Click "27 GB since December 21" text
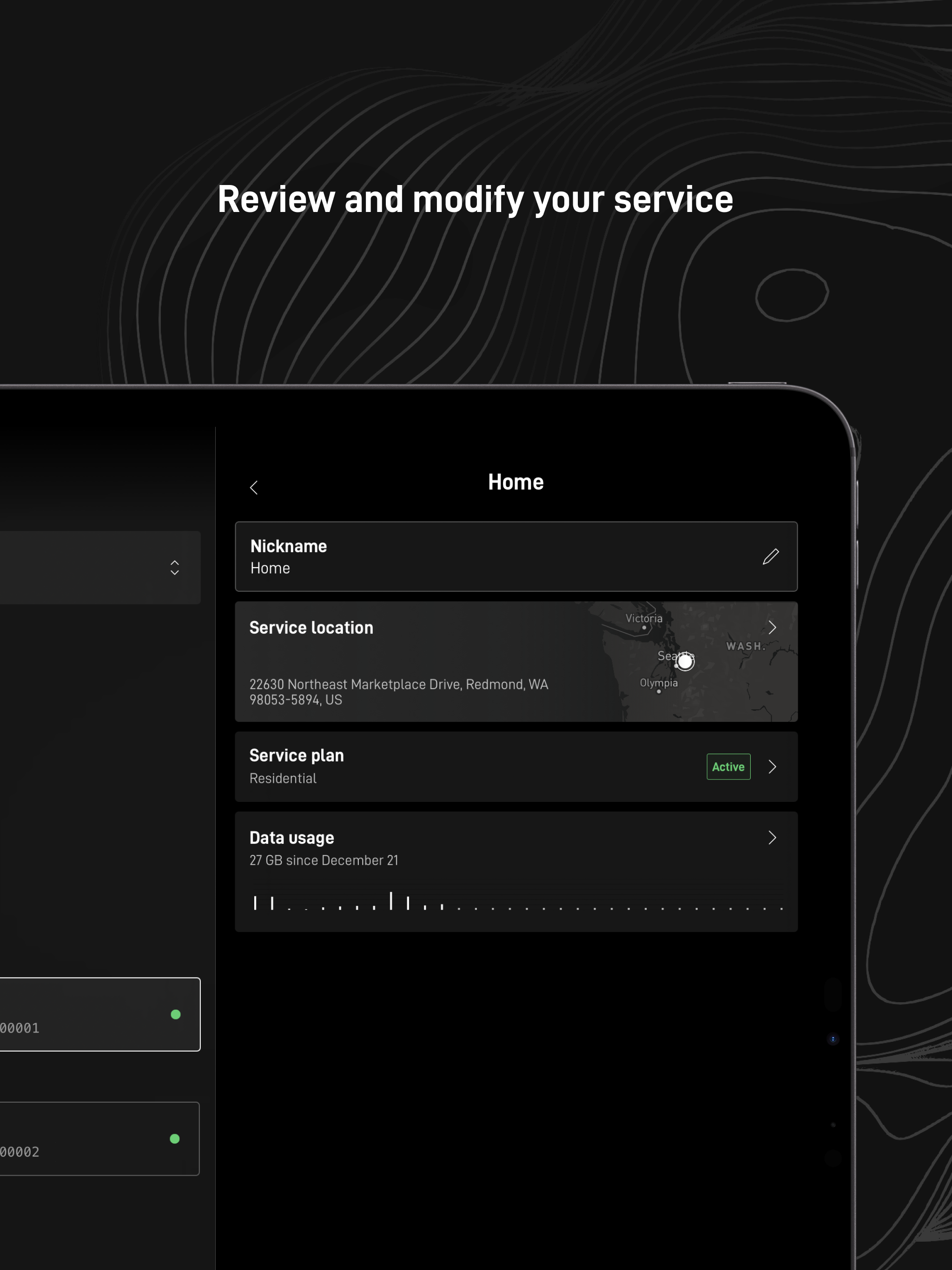 click(x=324, y=860)
